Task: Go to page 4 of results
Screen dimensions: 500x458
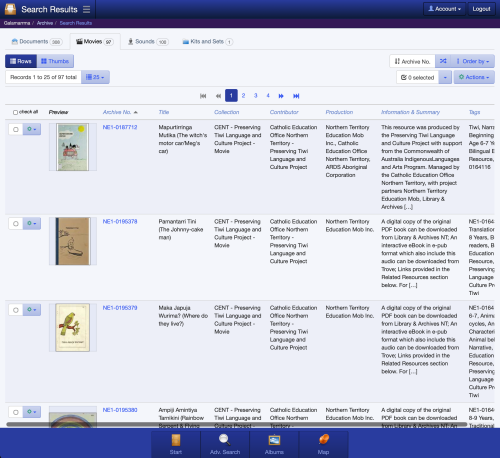Action: pyautogui.click(x=268, y=96)
